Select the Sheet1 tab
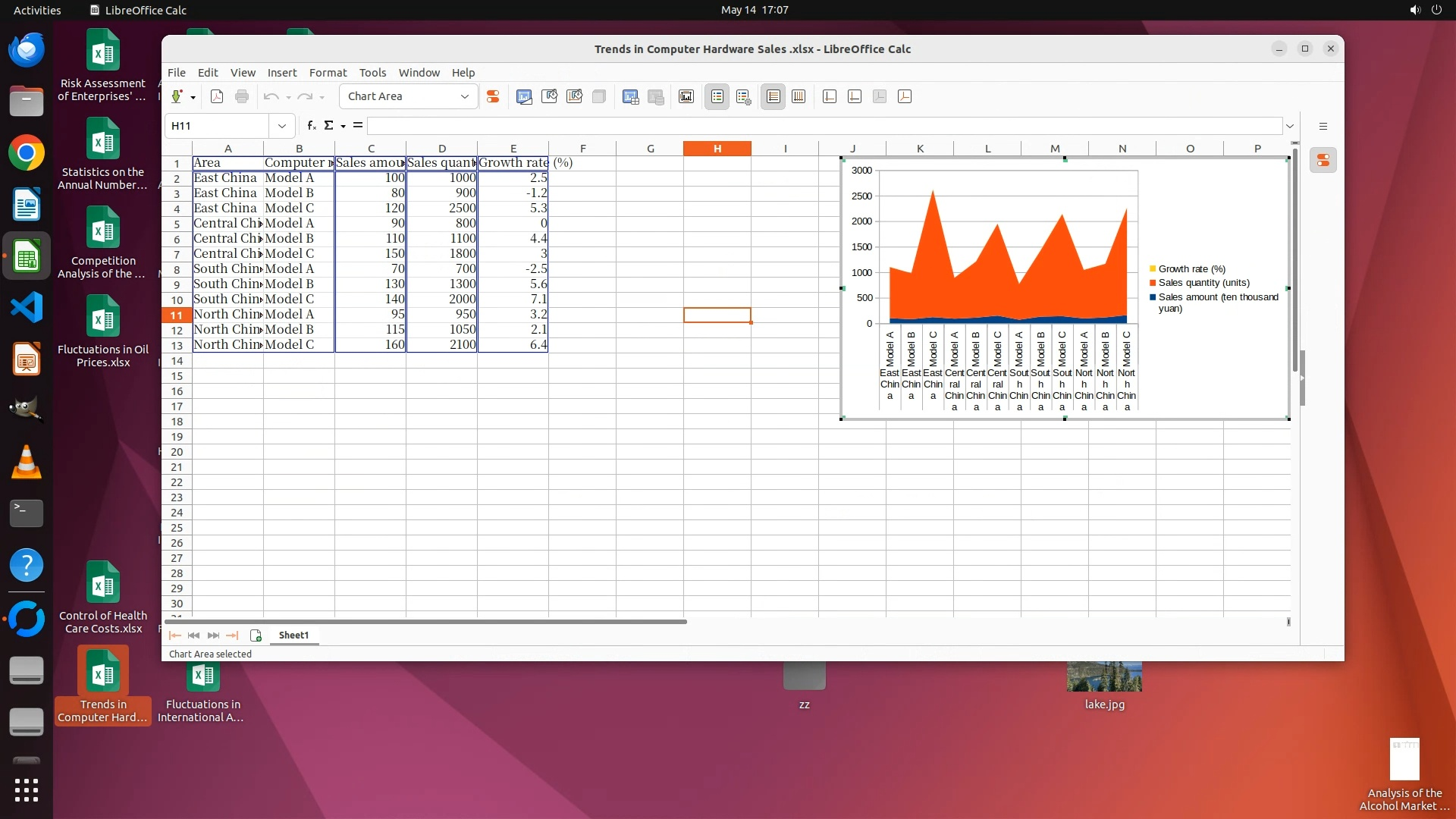Screen dimensions: 1456x819 293,635
